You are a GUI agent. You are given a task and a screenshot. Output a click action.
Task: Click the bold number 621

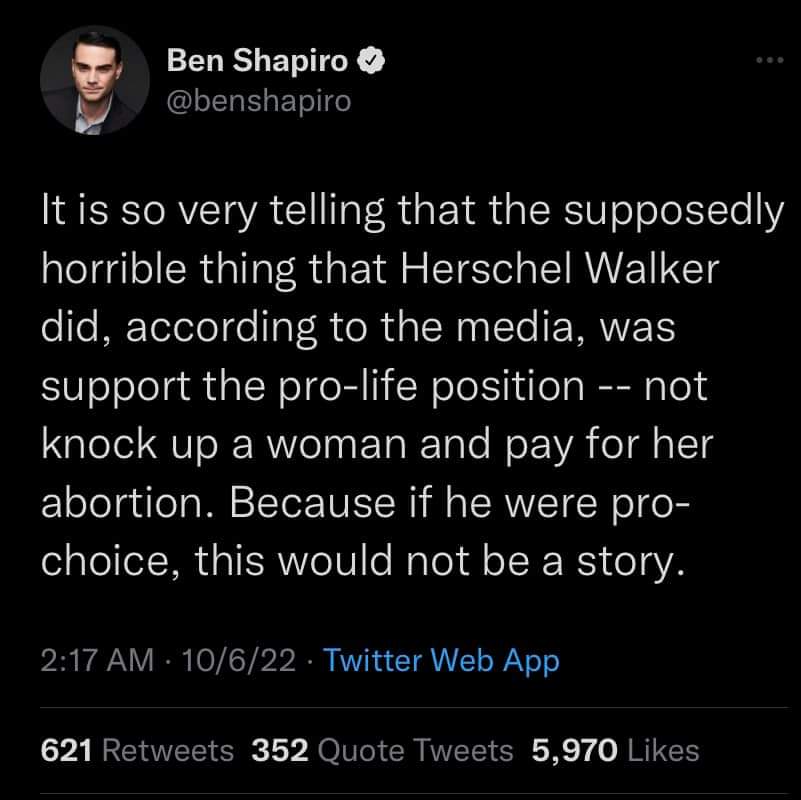[x=66, y=749]
